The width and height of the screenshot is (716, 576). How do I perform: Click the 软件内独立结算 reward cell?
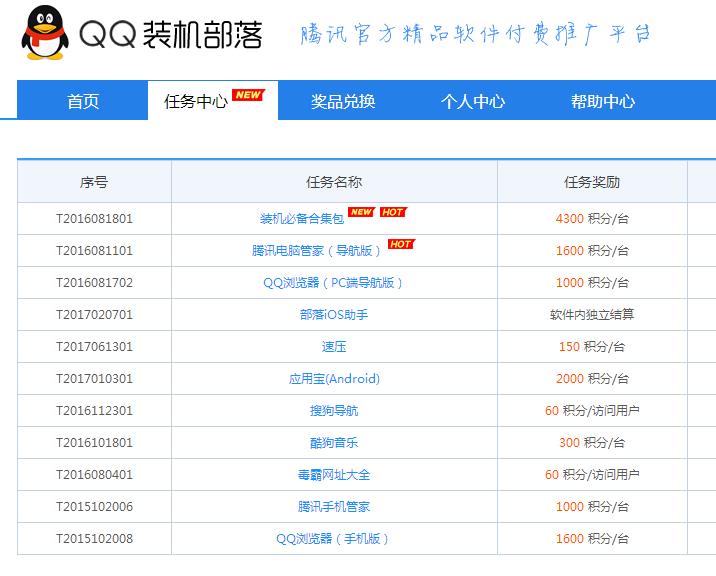pos(592,315)
